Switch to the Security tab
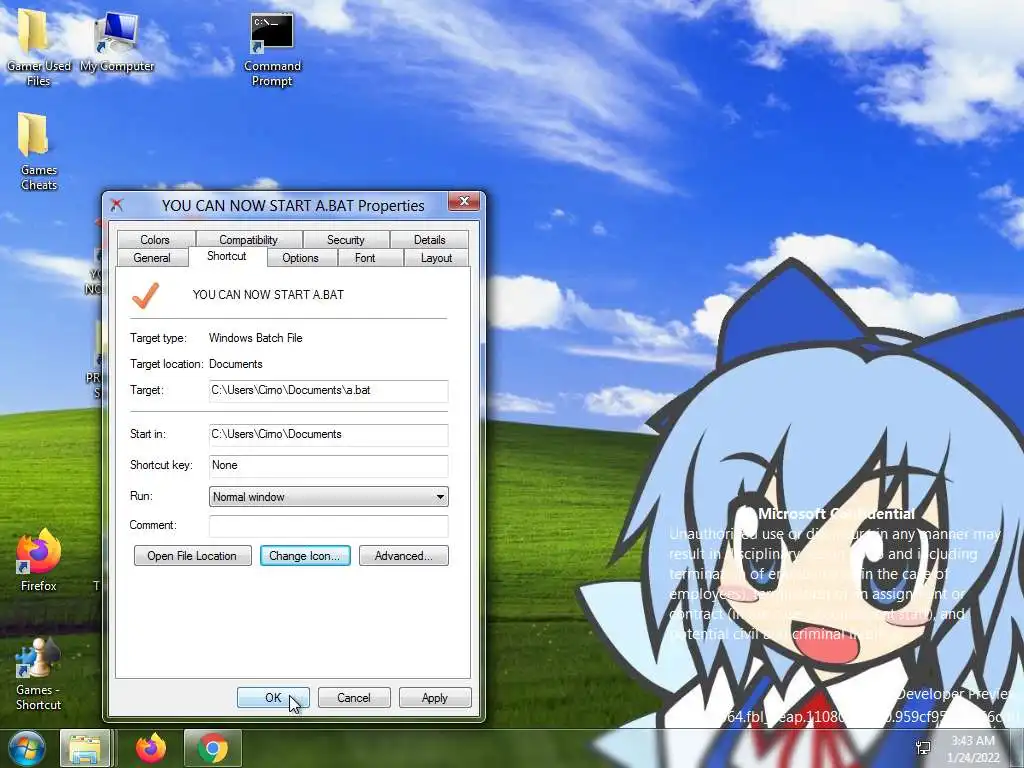The image size is (1024, 768). (345, 240)
